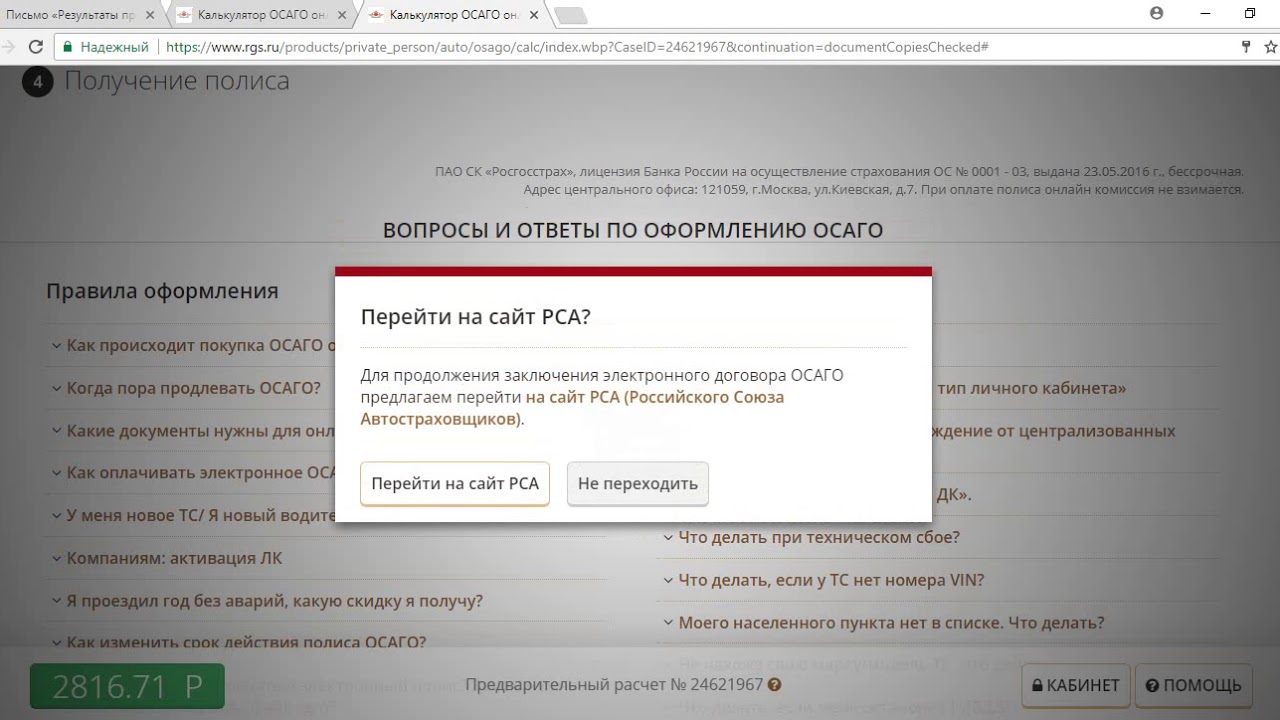Restore the browser window size

(1250, 14)
